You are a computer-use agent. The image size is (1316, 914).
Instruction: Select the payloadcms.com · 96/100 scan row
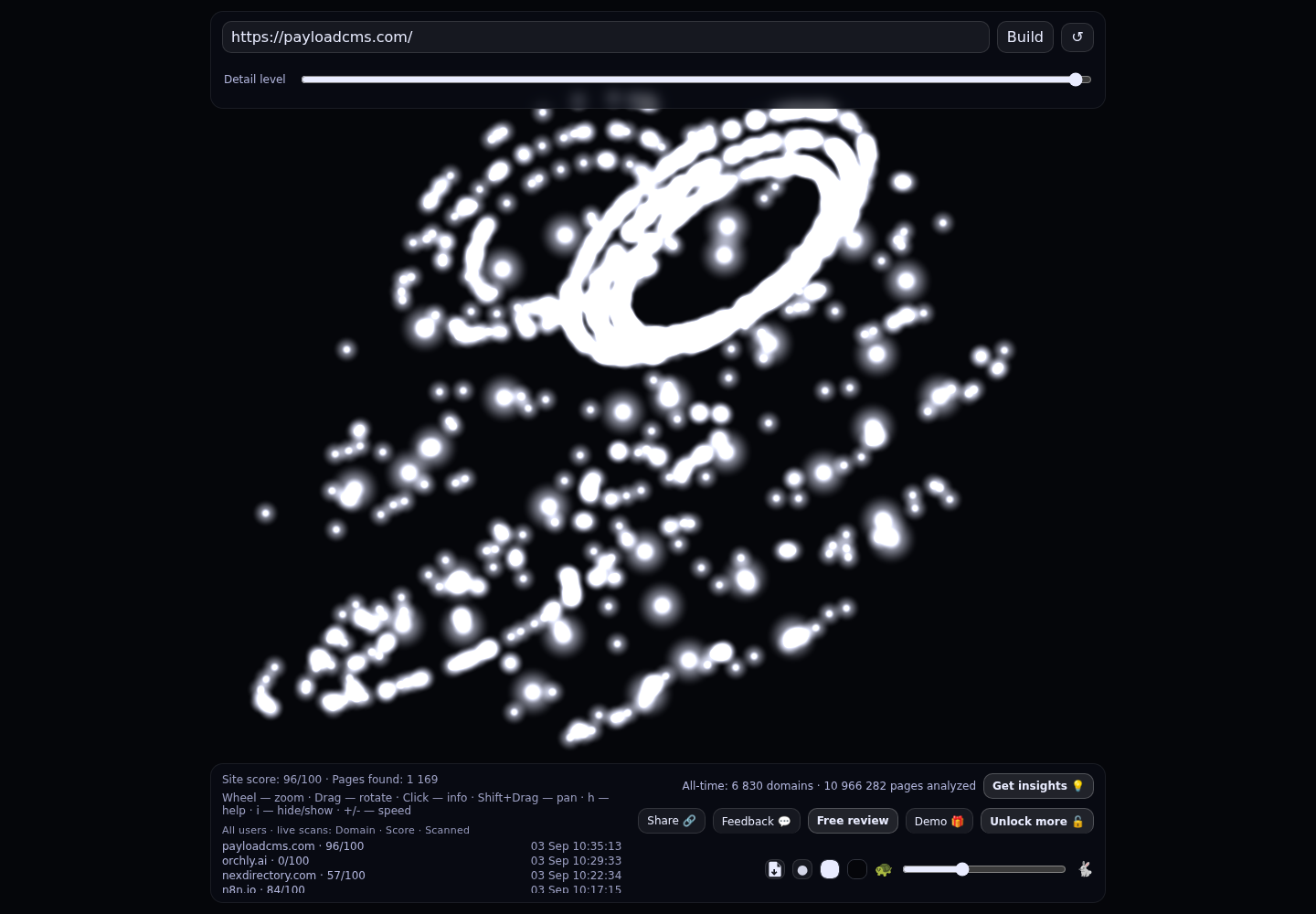click(x=421, y=846)
